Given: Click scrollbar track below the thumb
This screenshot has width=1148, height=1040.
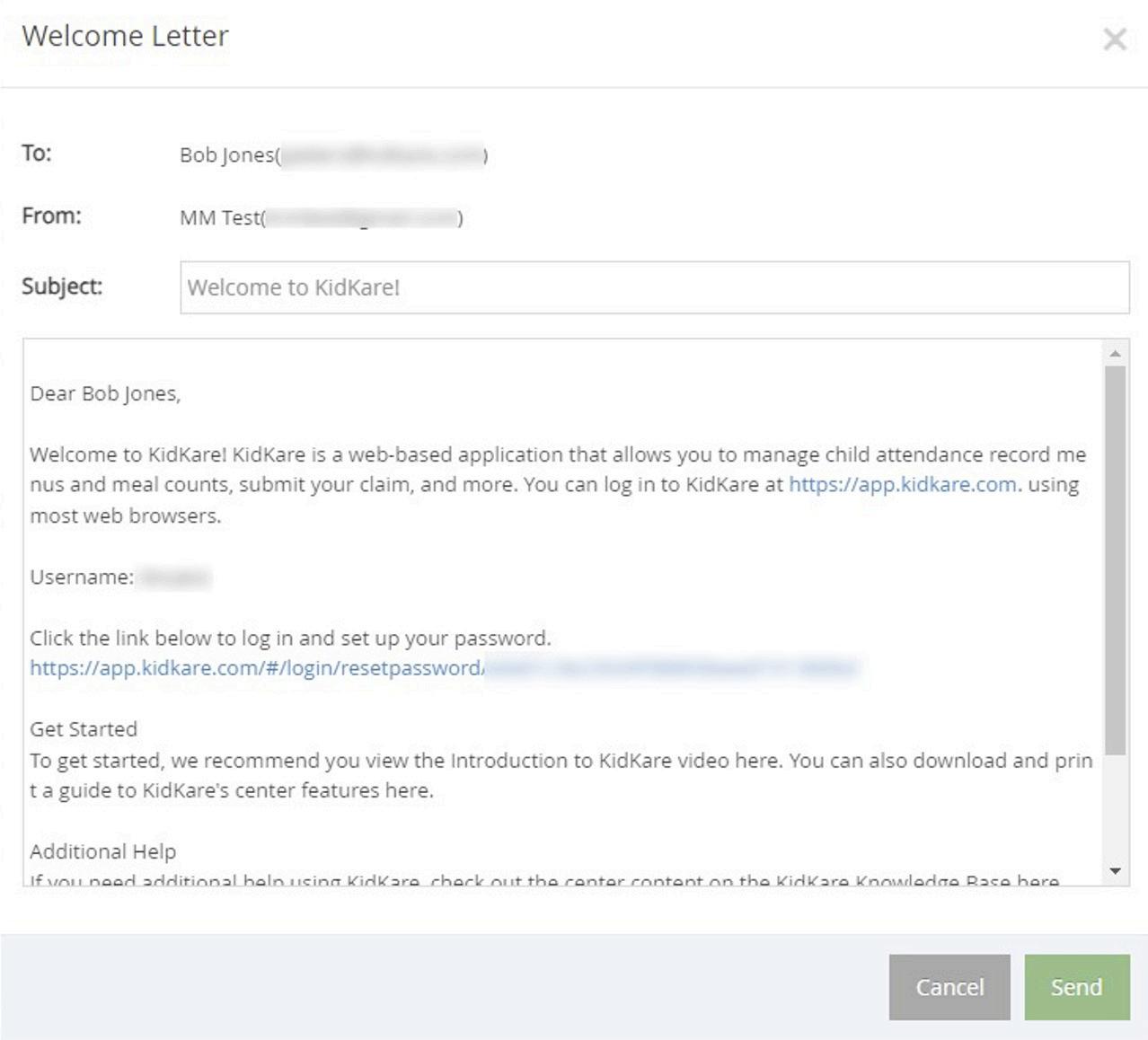Looking at the screenshot, I should click(1115, 808).
